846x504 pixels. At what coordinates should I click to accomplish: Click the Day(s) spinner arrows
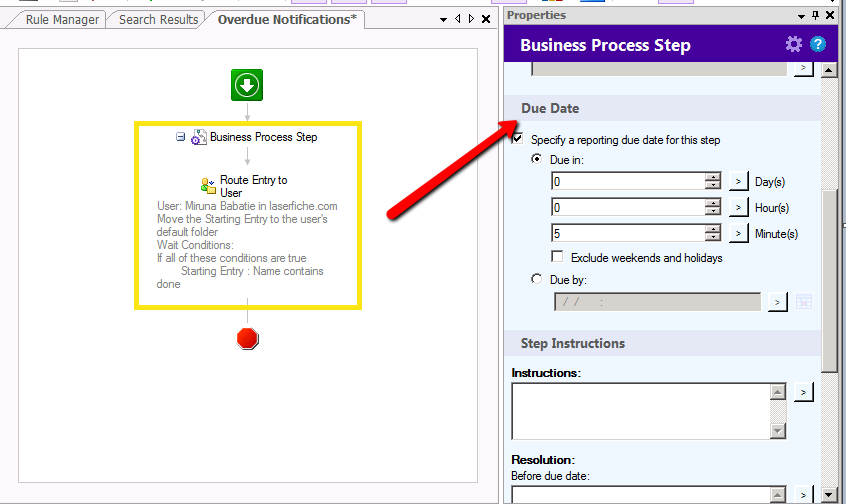pyautogui.click(x=713, y=181)
